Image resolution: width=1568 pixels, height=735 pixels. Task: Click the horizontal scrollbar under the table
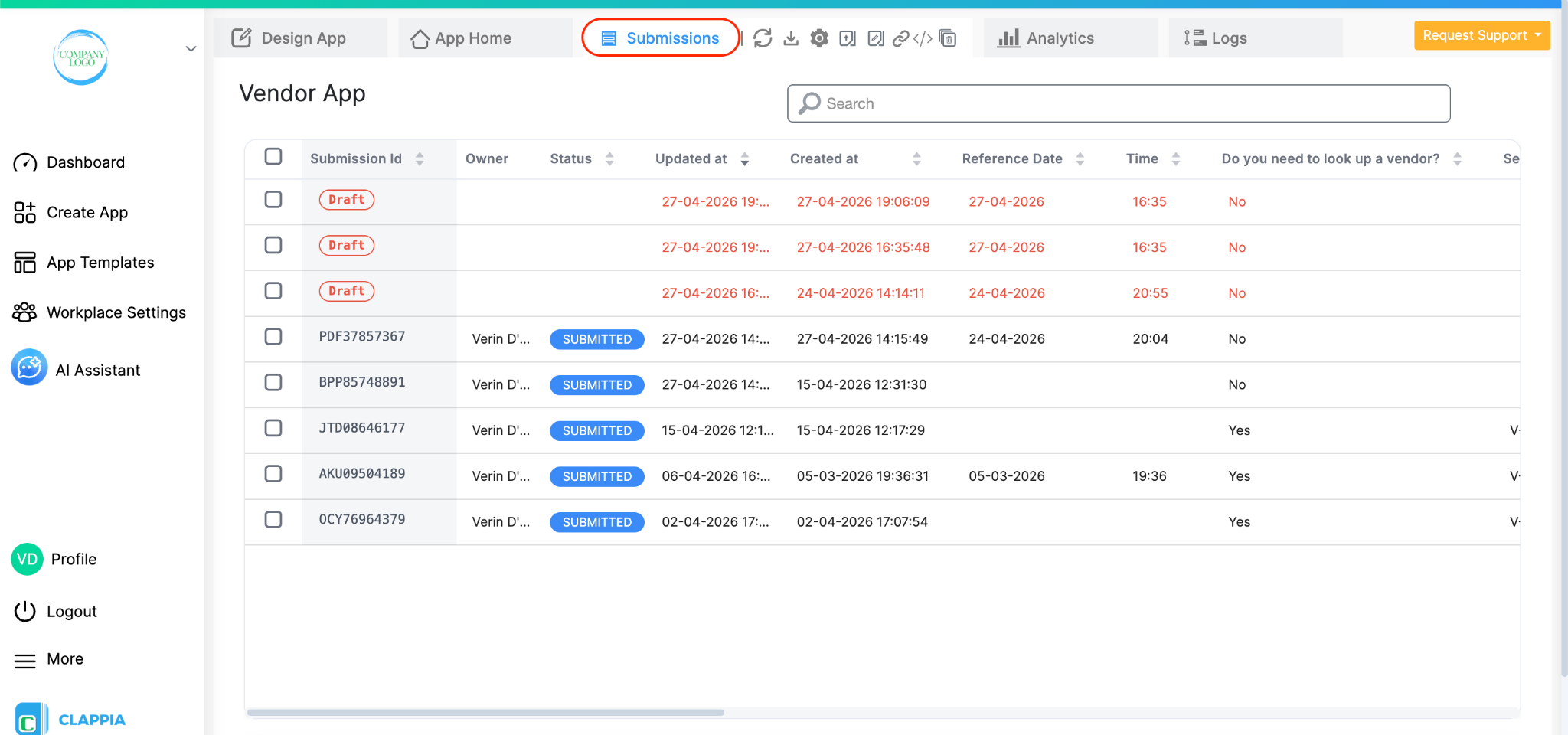[x=485, y=712]
